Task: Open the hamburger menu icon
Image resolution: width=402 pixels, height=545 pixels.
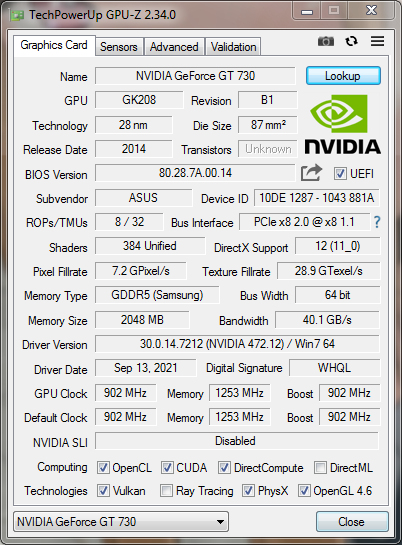Action: click(377, 41)
